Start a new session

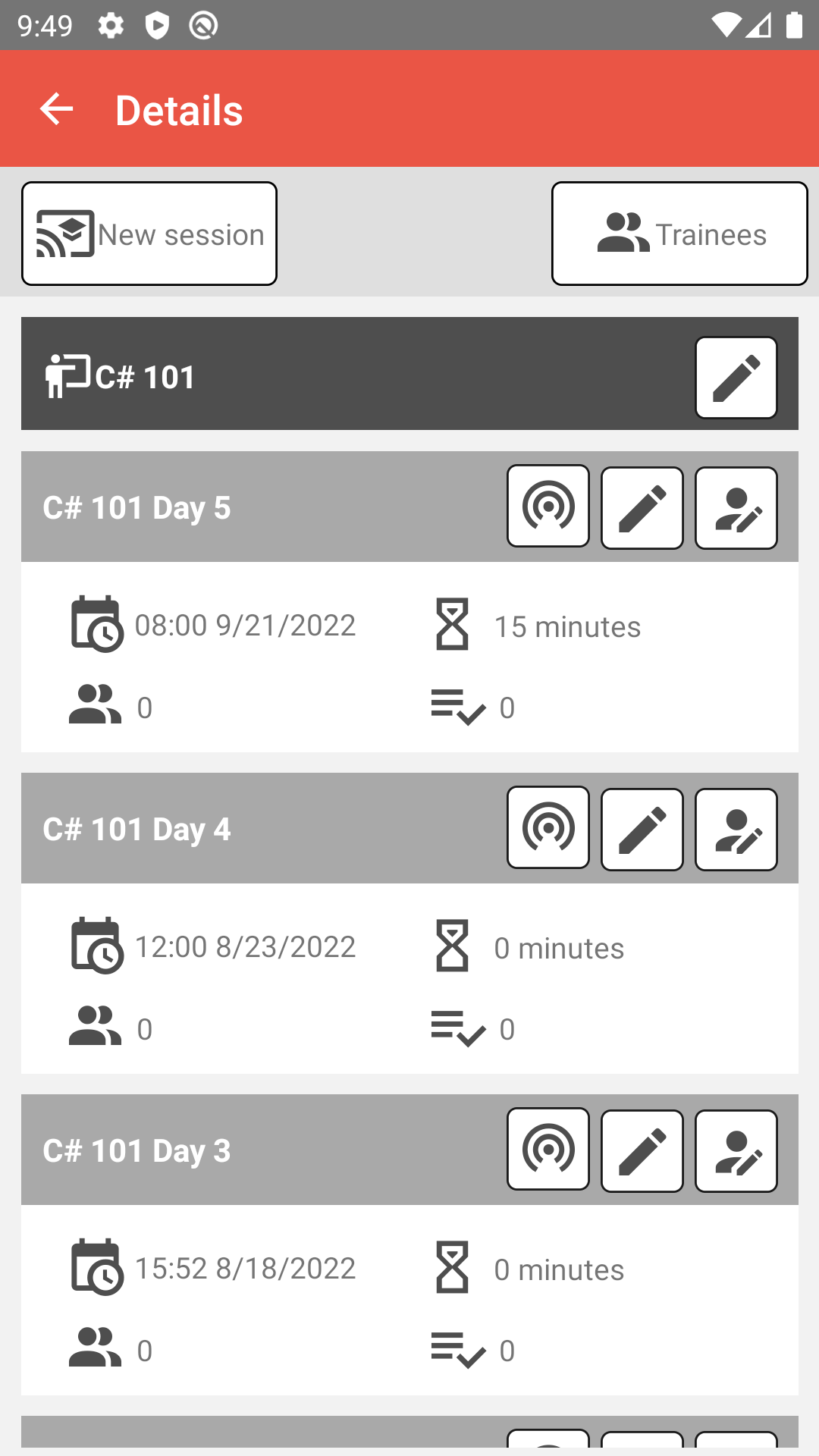point(149,234)
